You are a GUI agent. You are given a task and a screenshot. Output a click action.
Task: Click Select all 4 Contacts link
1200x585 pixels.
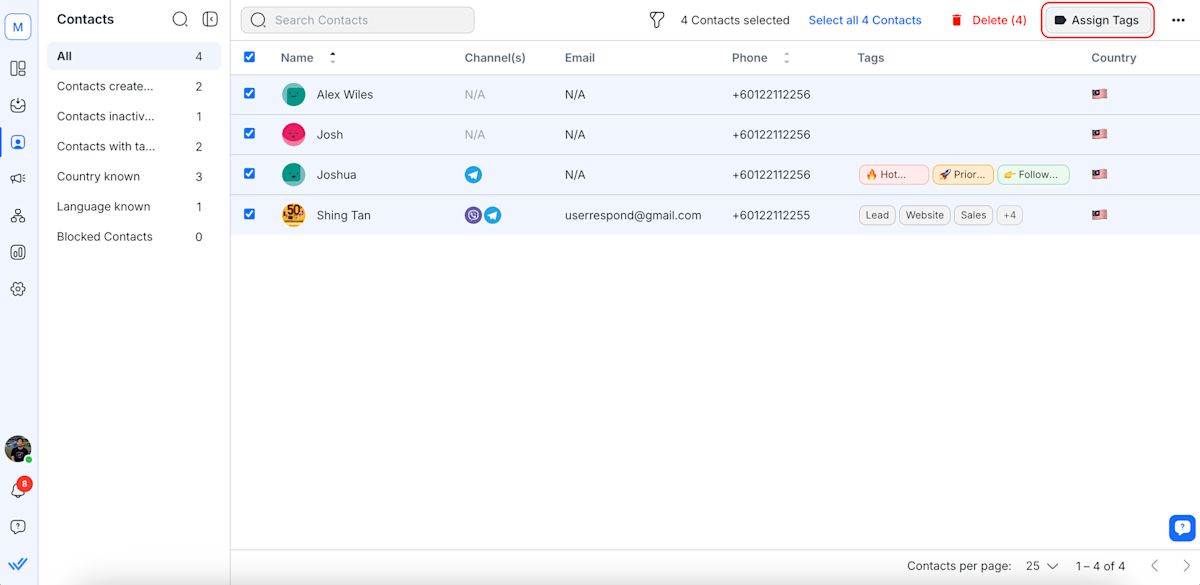pyautogui.click(x=865, y=20)
